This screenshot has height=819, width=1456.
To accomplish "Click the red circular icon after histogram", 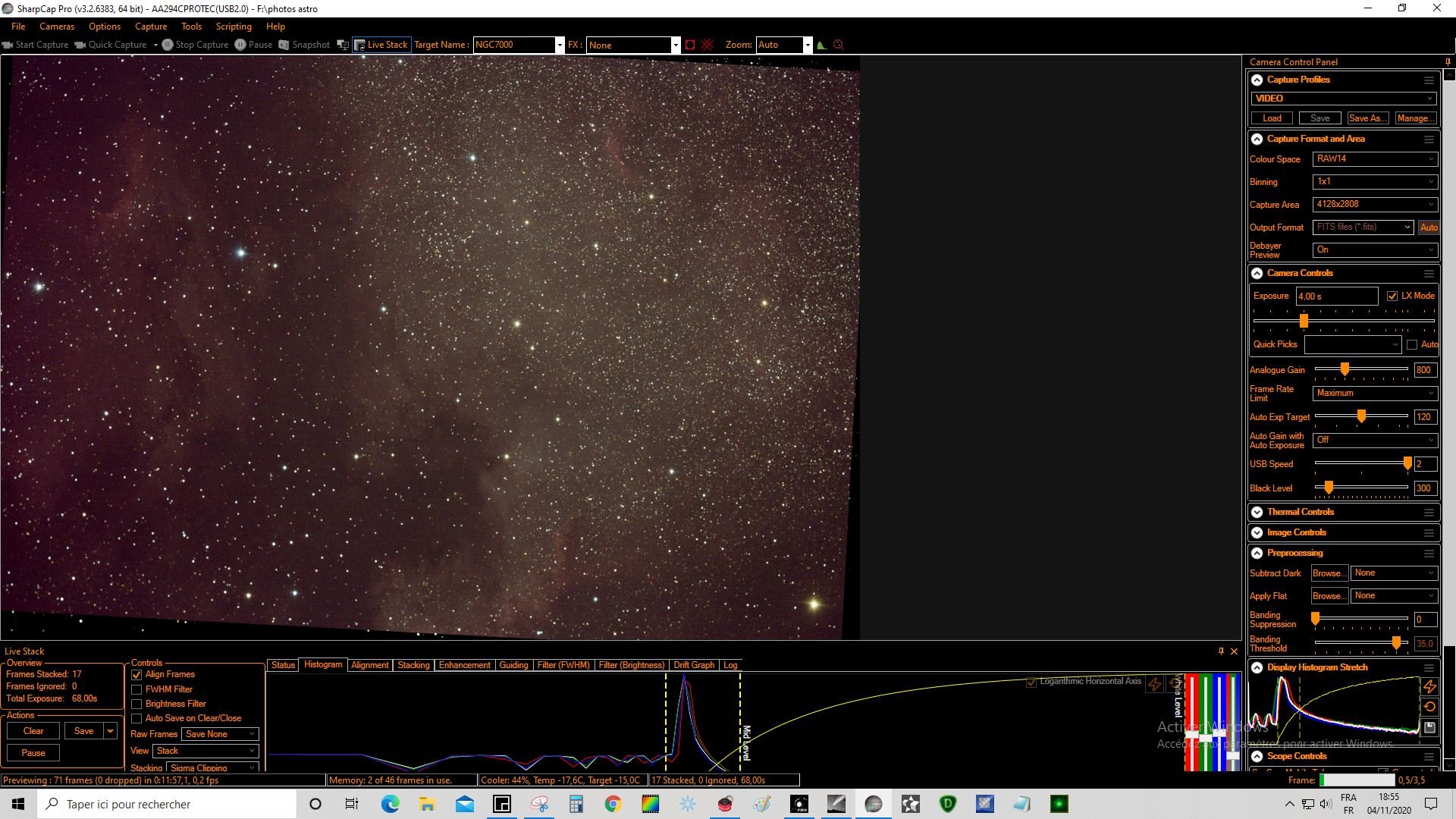I will [838, 45].
